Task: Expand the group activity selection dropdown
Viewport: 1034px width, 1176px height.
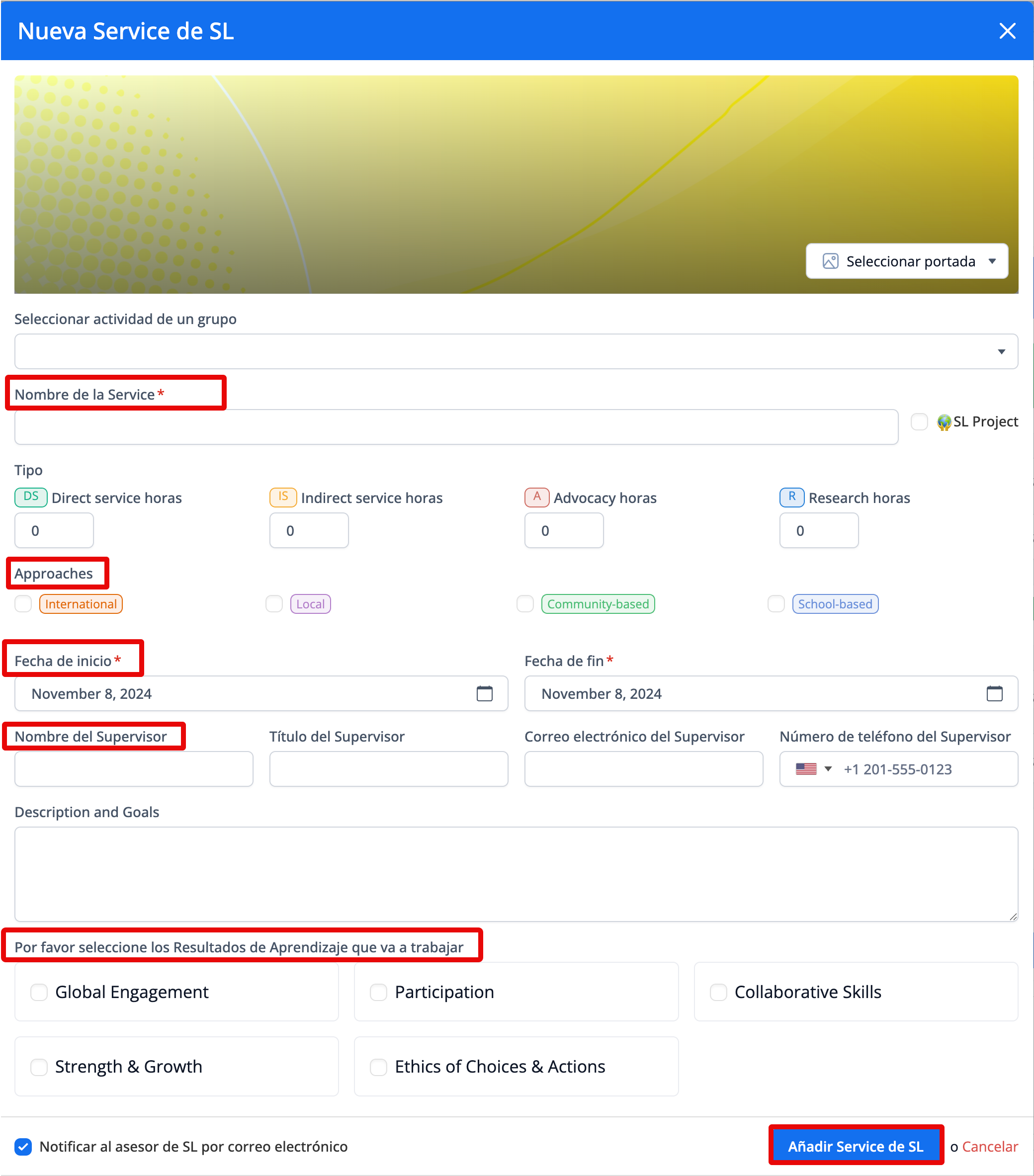Action: [516, 351]
